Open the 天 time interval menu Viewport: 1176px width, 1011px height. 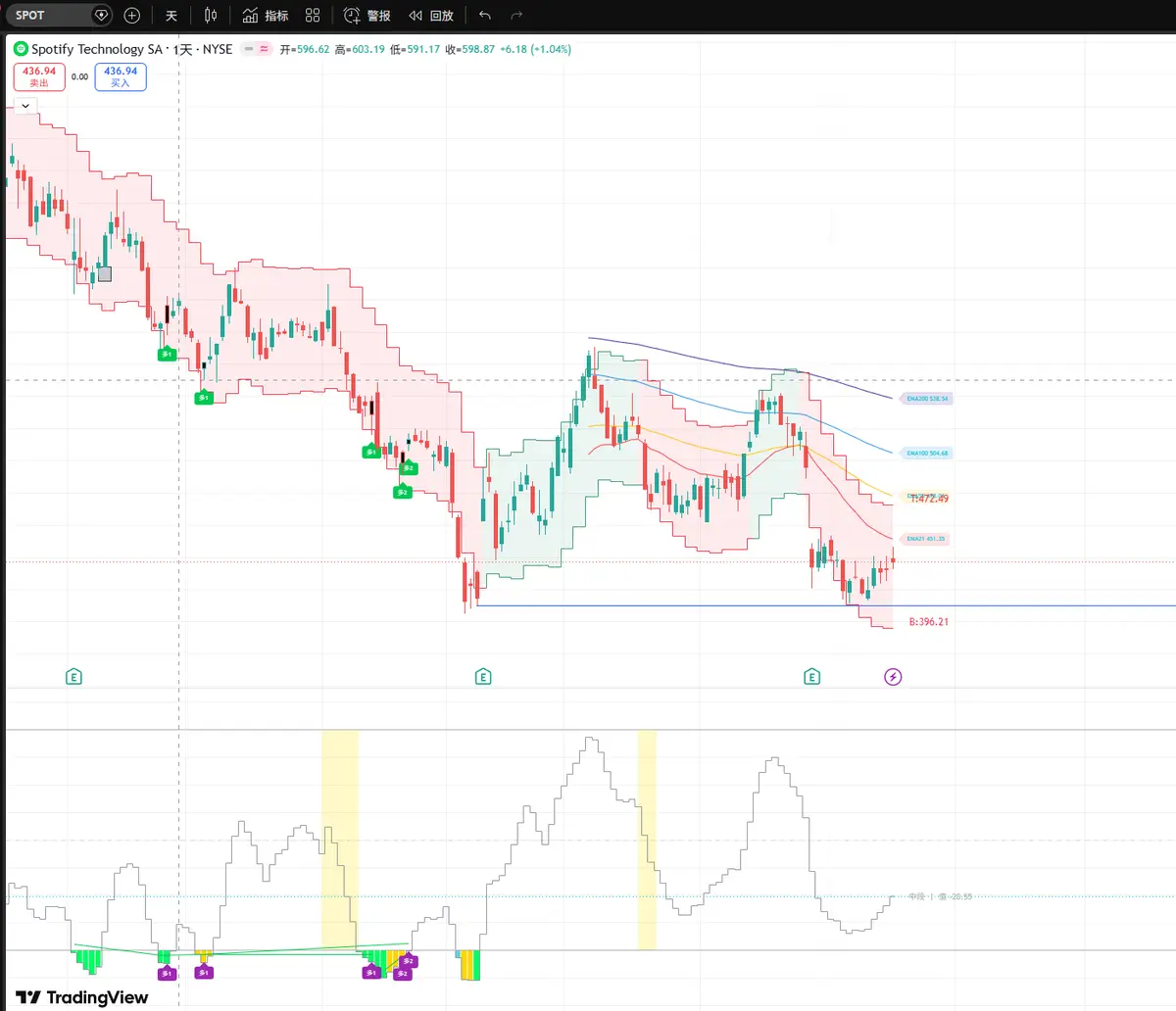point(171,16)
